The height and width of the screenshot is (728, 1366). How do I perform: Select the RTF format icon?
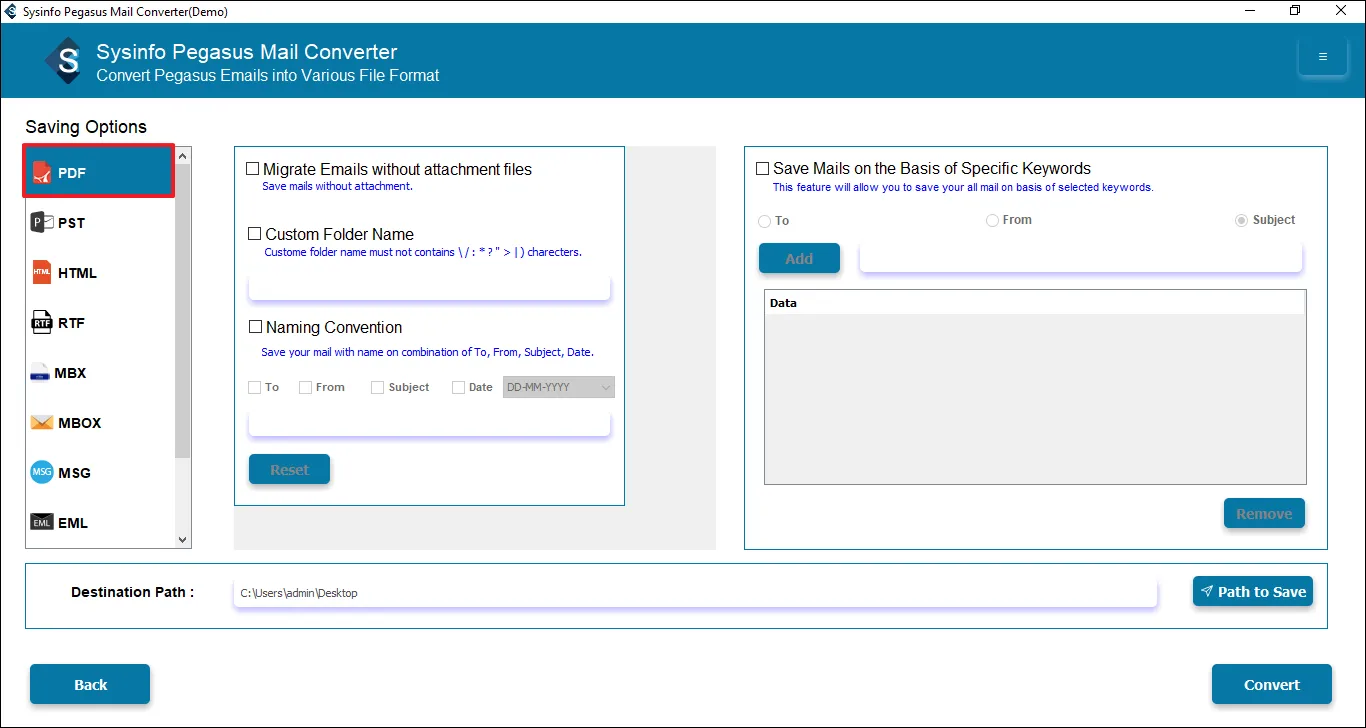click(x=42, y=323)
